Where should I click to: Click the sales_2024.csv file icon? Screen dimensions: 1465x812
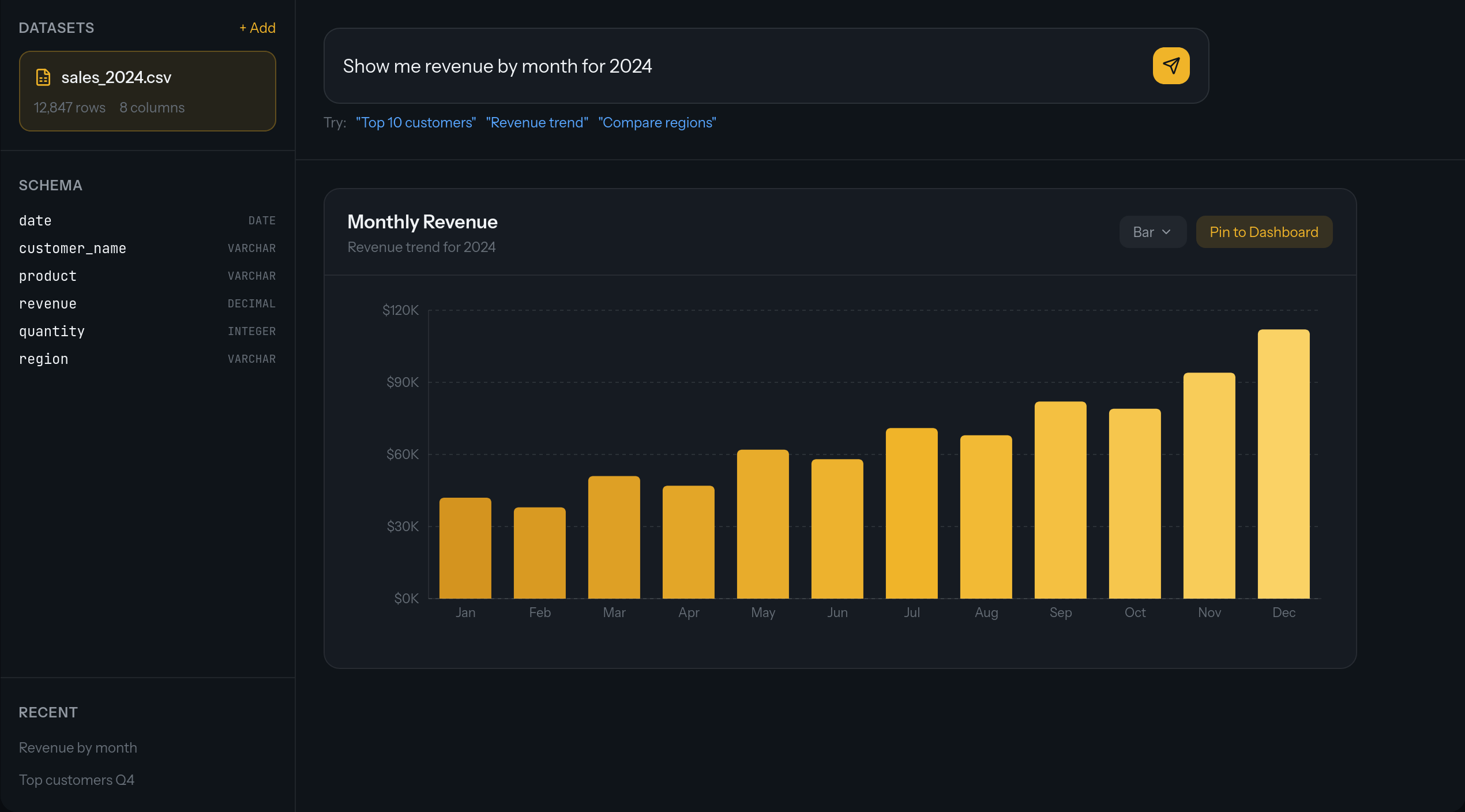click(43, 77)
